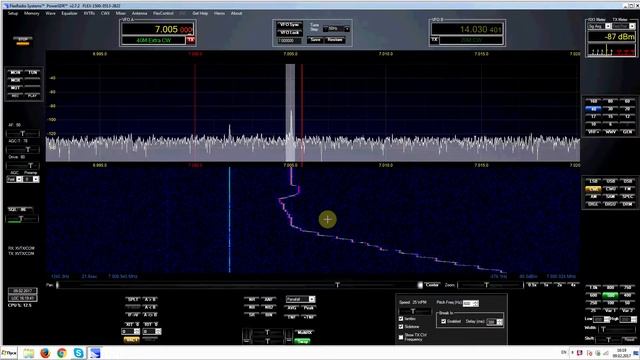Copy VFO A to B with A>B
This screenshot has height=360, width=640.
pyautogui.click(x=150, y=300)
